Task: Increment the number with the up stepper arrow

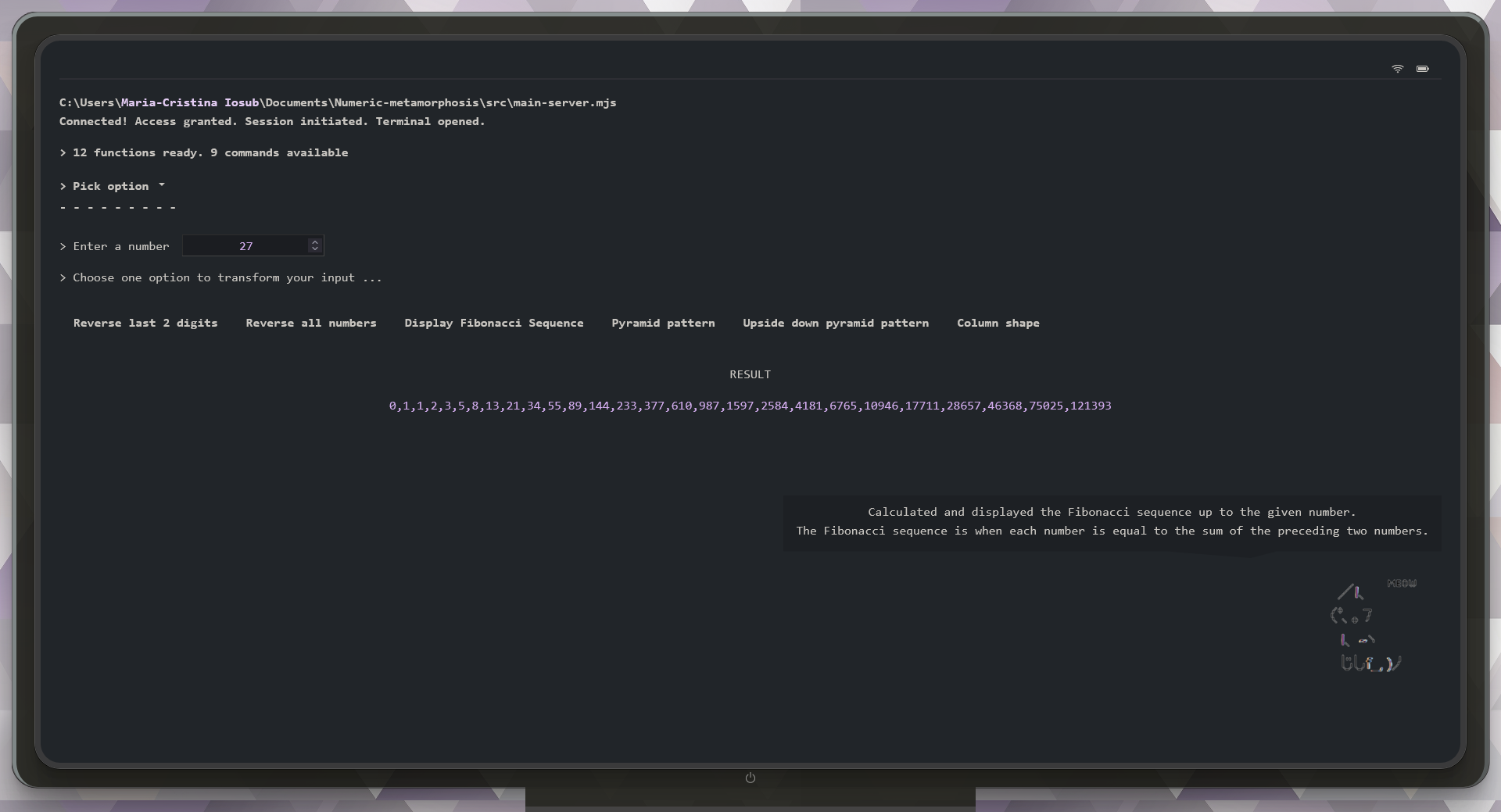Action: pos(314,242)
